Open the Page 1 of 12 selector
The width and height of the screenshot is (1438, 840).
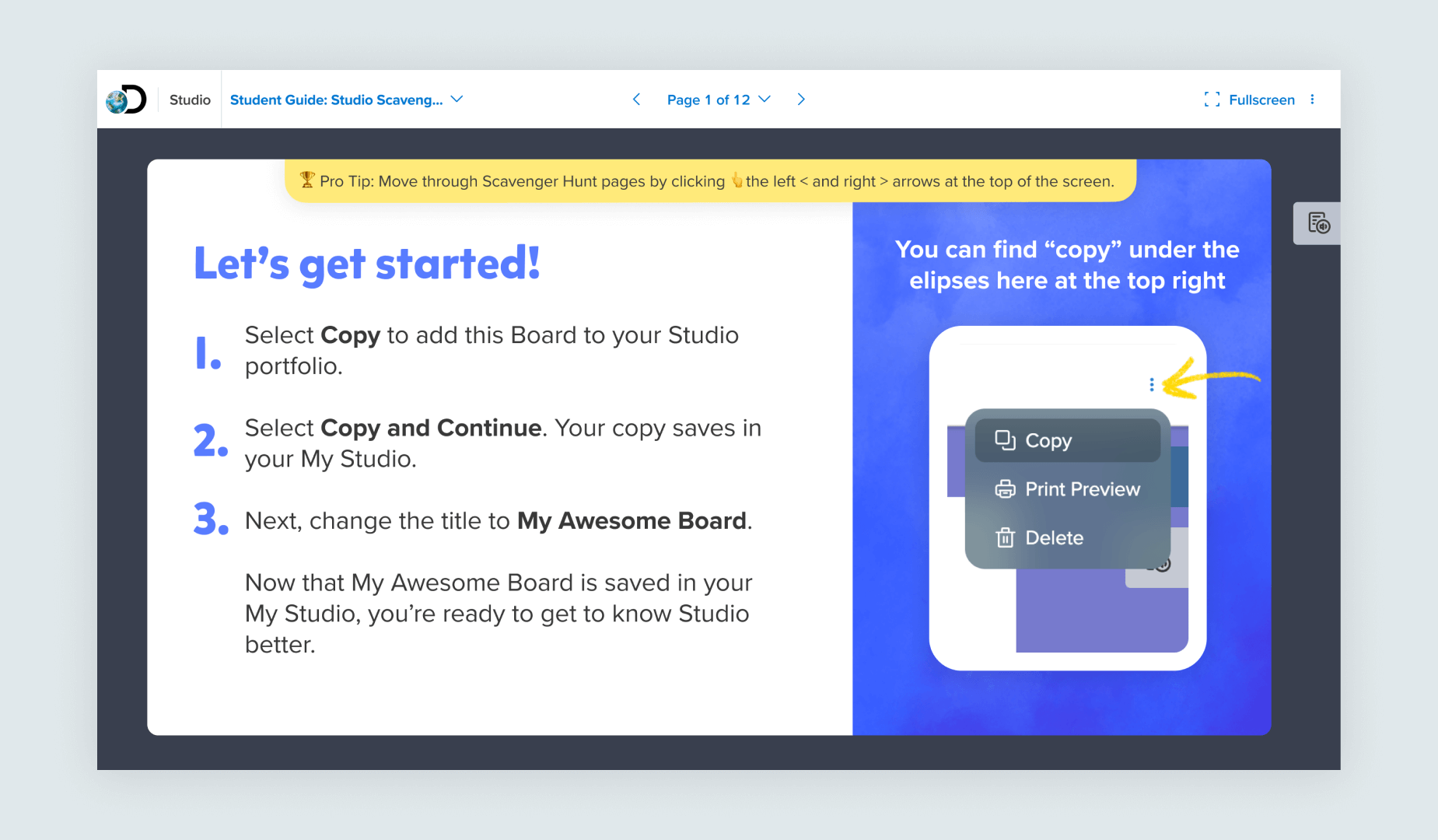point(719,100)
